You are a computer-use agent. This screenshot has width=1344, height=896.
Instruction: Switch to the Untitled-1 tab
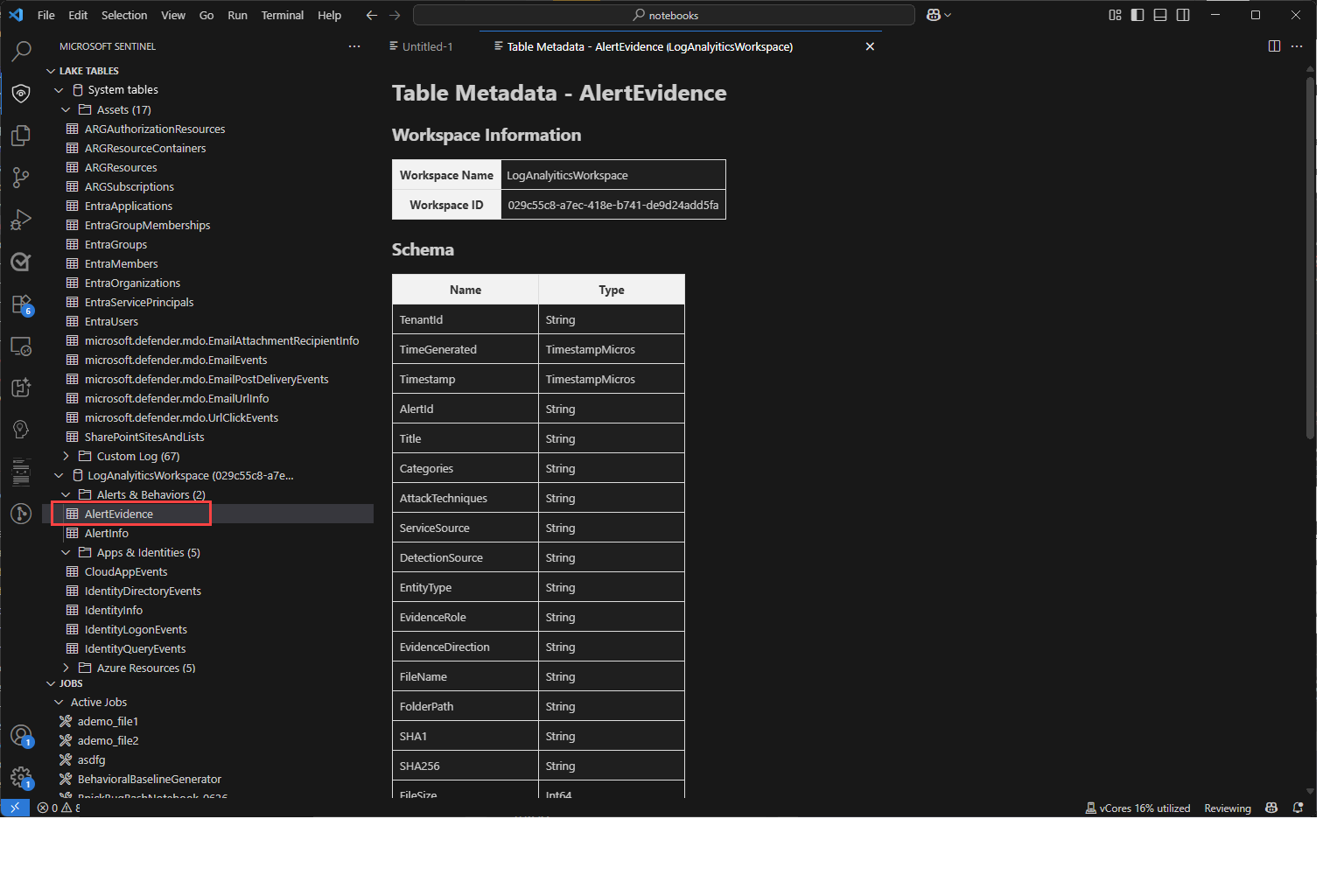[421, 46]
